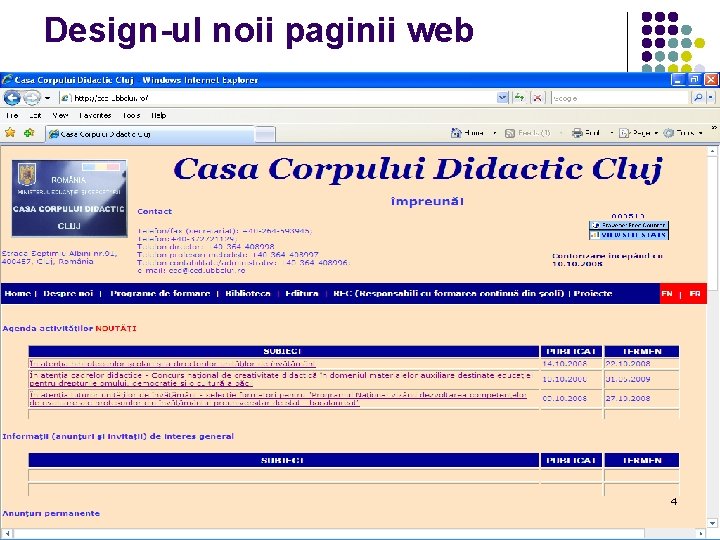Open the first announcement dated 14.10.2008
The height and width of the screenshot is (540, 720).
tap(172, 363)
